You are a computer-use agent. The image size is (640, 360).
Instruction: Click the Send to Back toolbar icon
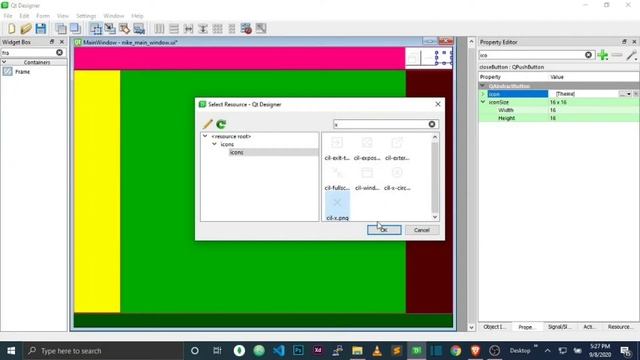61,29
